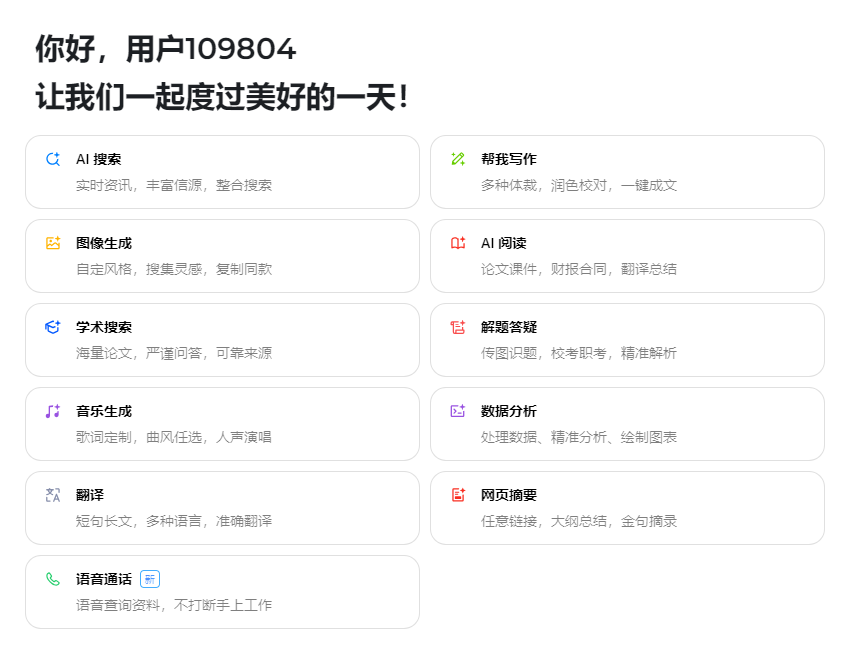
Task: Click the 新 badge beside 语音通话
Action: (152, 578)
